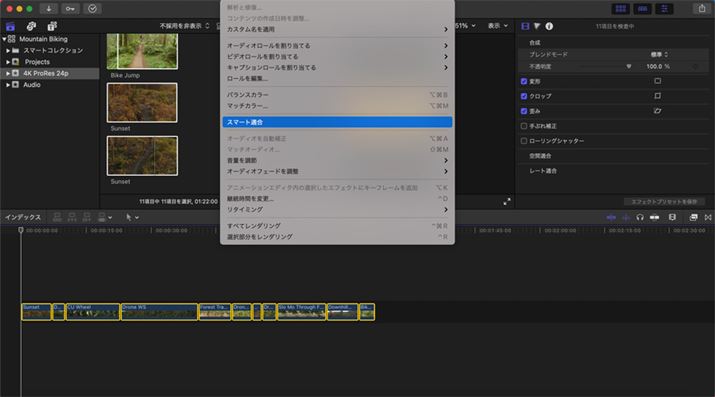
Task: Choose マッチカラー menu item
Action: click(337, 106)
